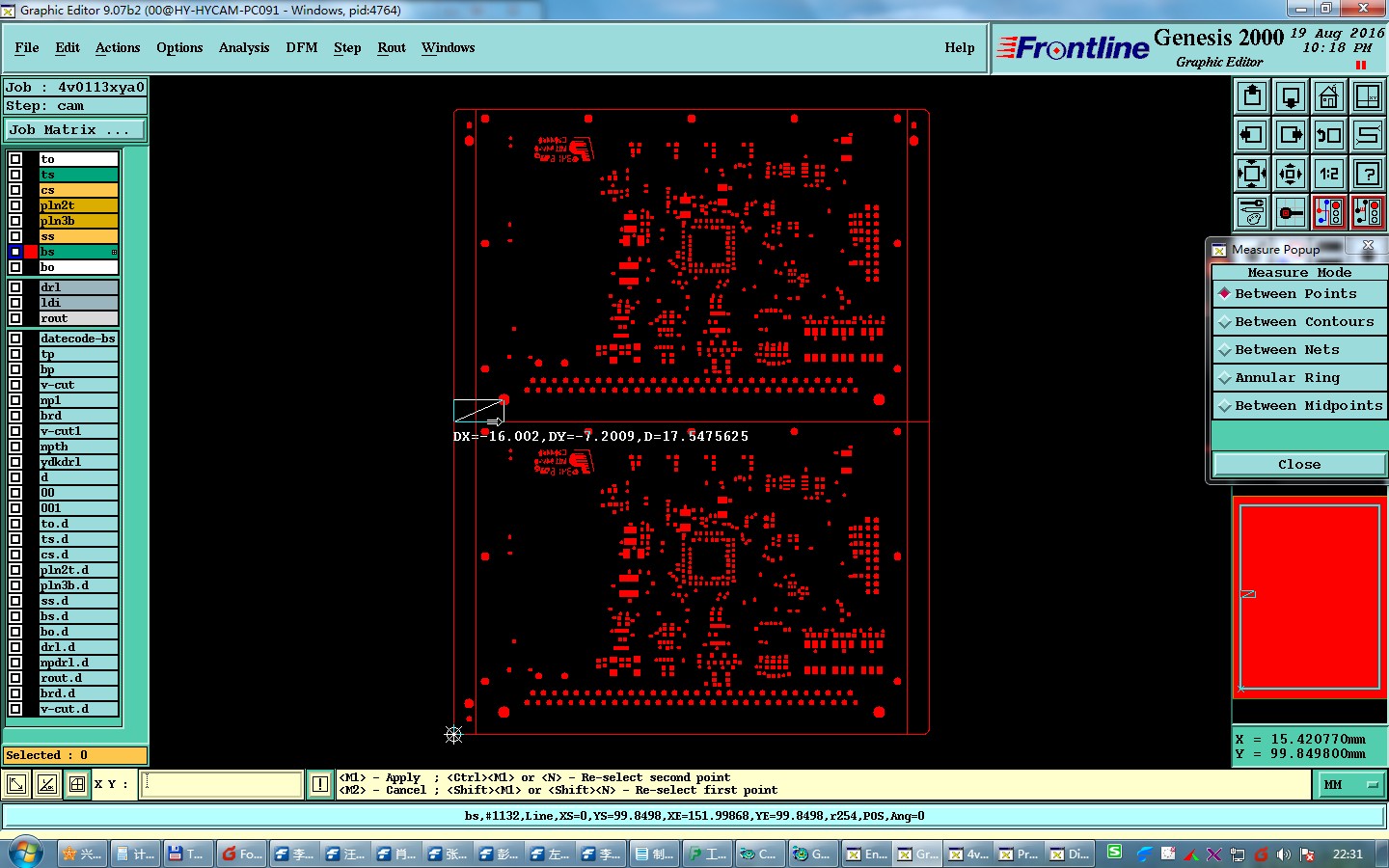
Task: Open the Options menu
Action: click(179, 47)
